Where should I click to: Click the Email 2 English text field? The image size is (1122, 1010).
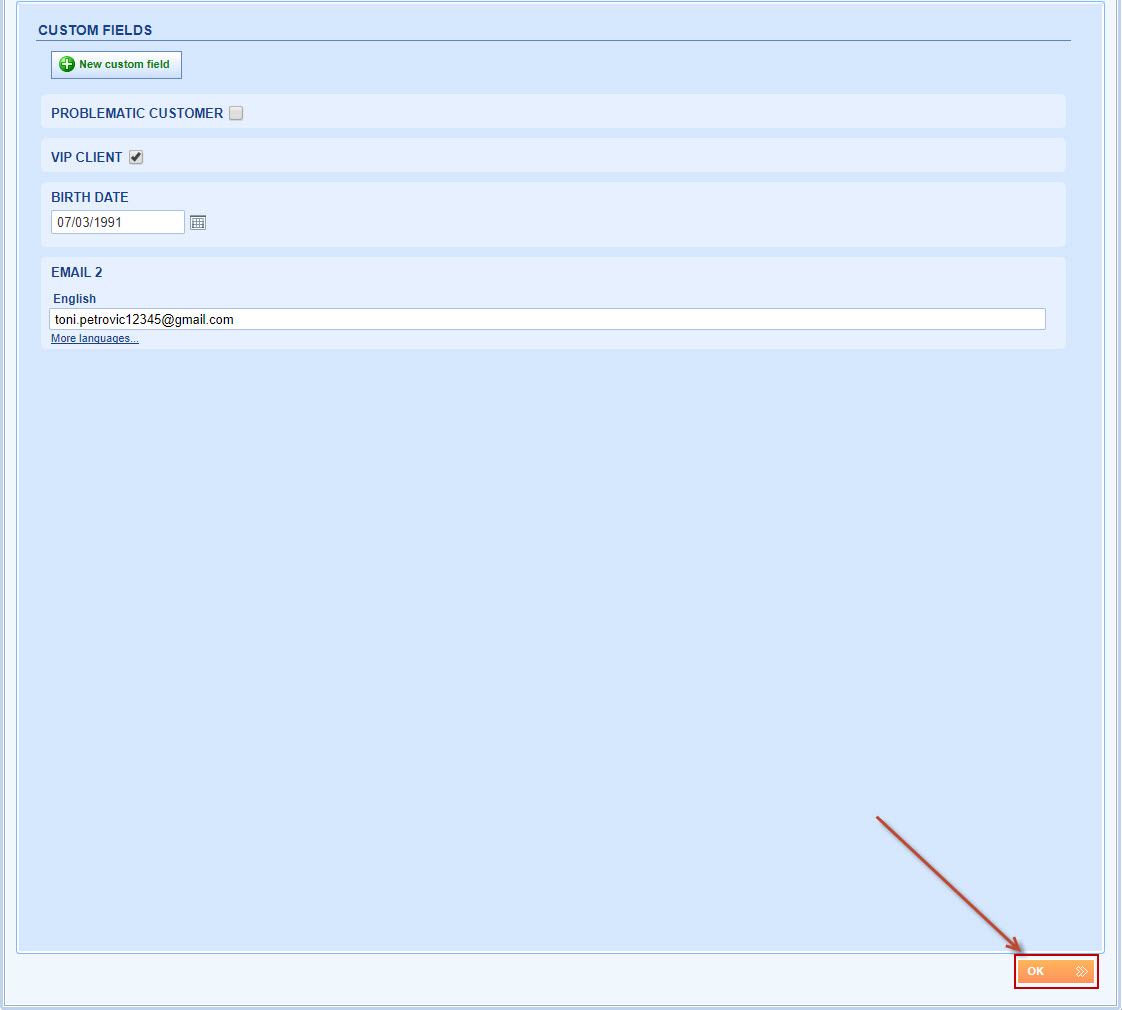coord(547,319)
